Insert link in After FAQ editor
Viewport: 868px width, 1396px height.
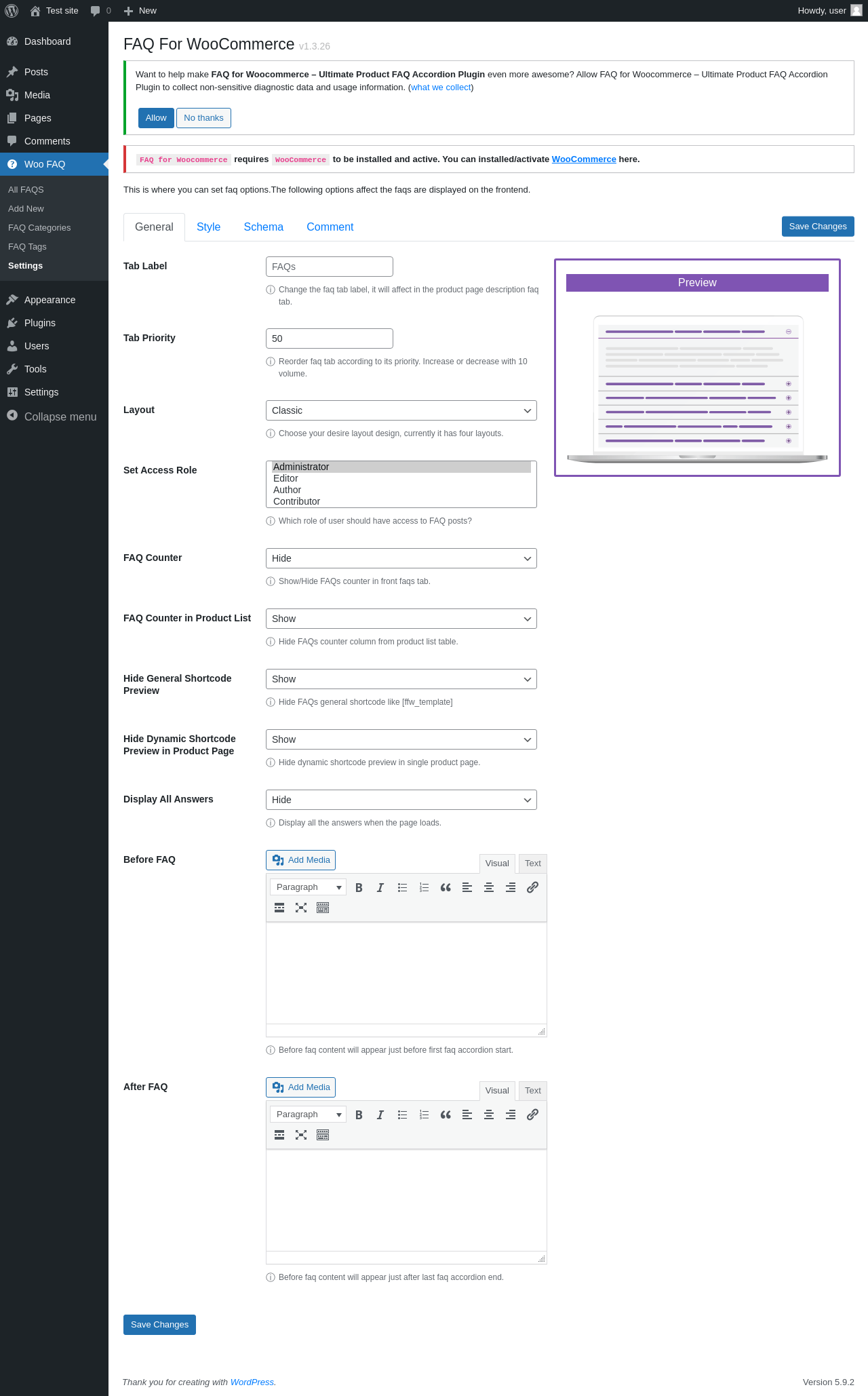pos(532,1114)
